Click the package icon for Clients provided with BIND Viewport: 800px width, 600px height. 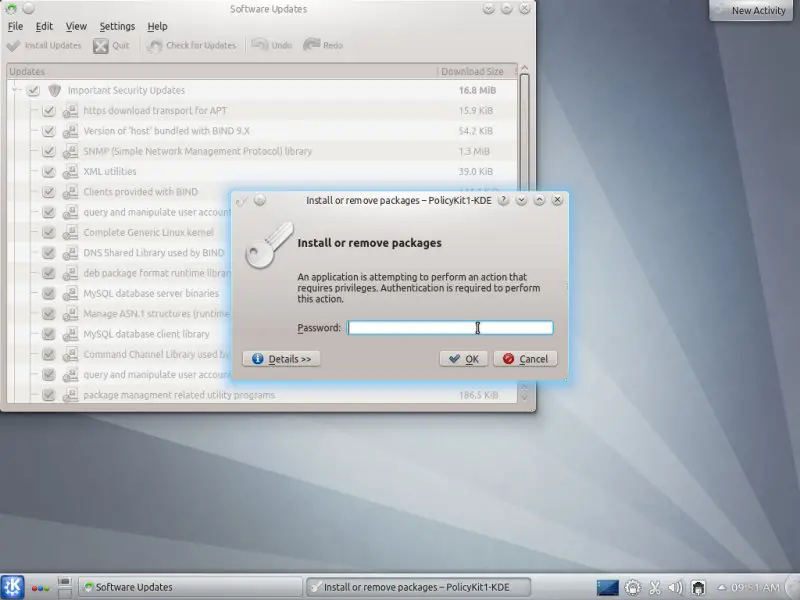pyautogui.click(x=70, y=192)
